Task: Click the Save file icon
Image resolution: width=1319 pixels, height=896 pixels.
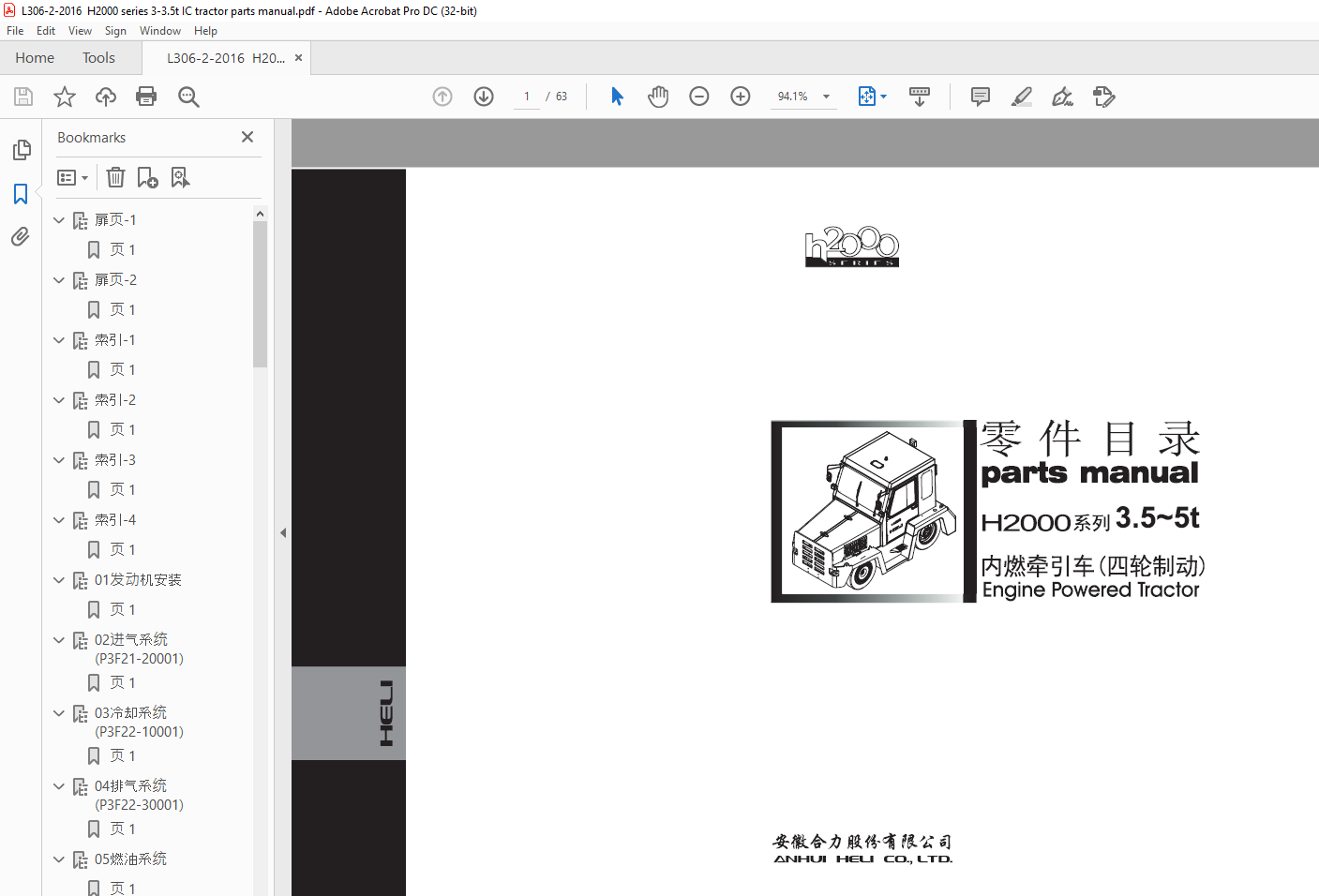Action: point(23,97)
